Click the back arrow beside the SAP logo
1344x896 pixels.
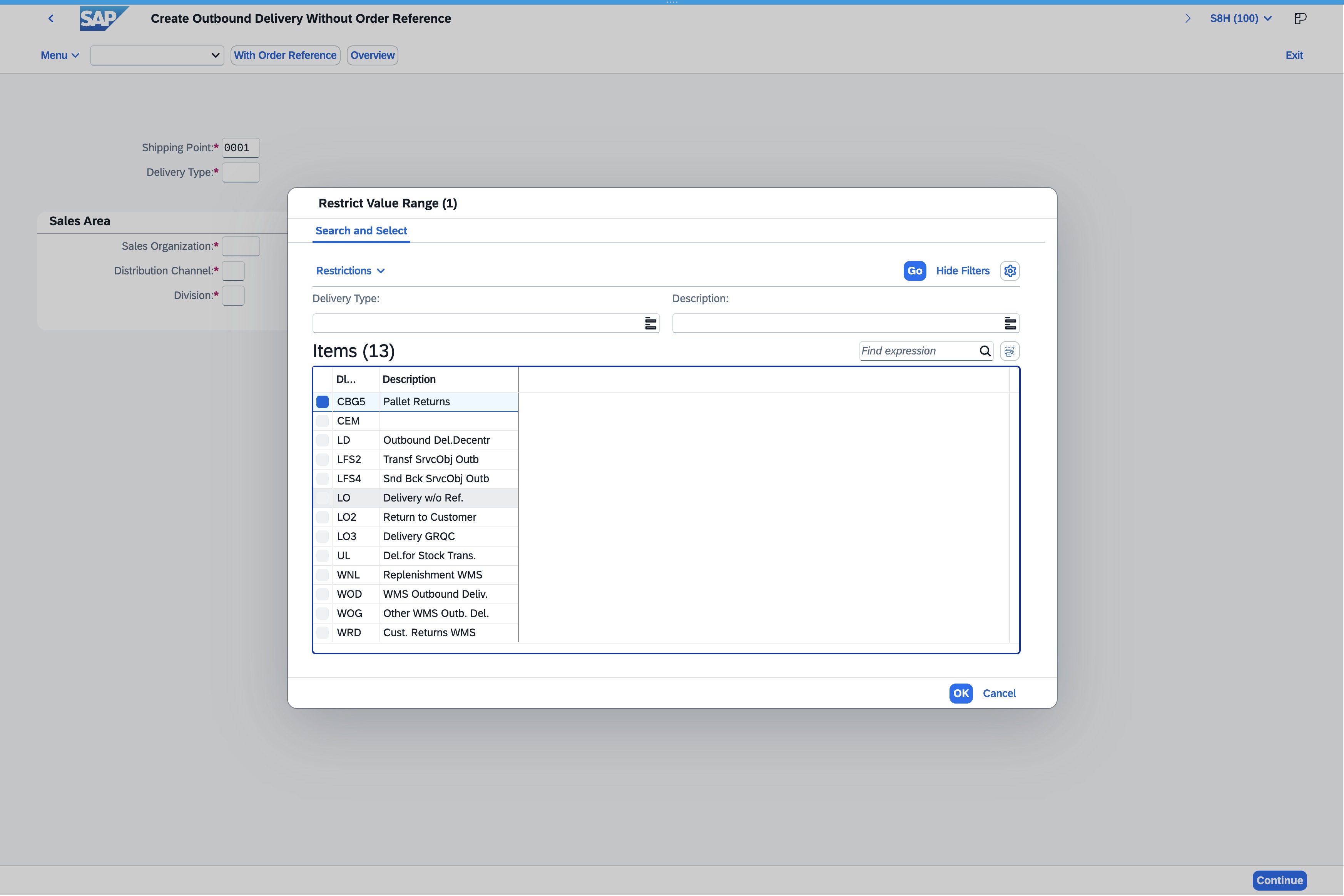(x=51, y=18)
